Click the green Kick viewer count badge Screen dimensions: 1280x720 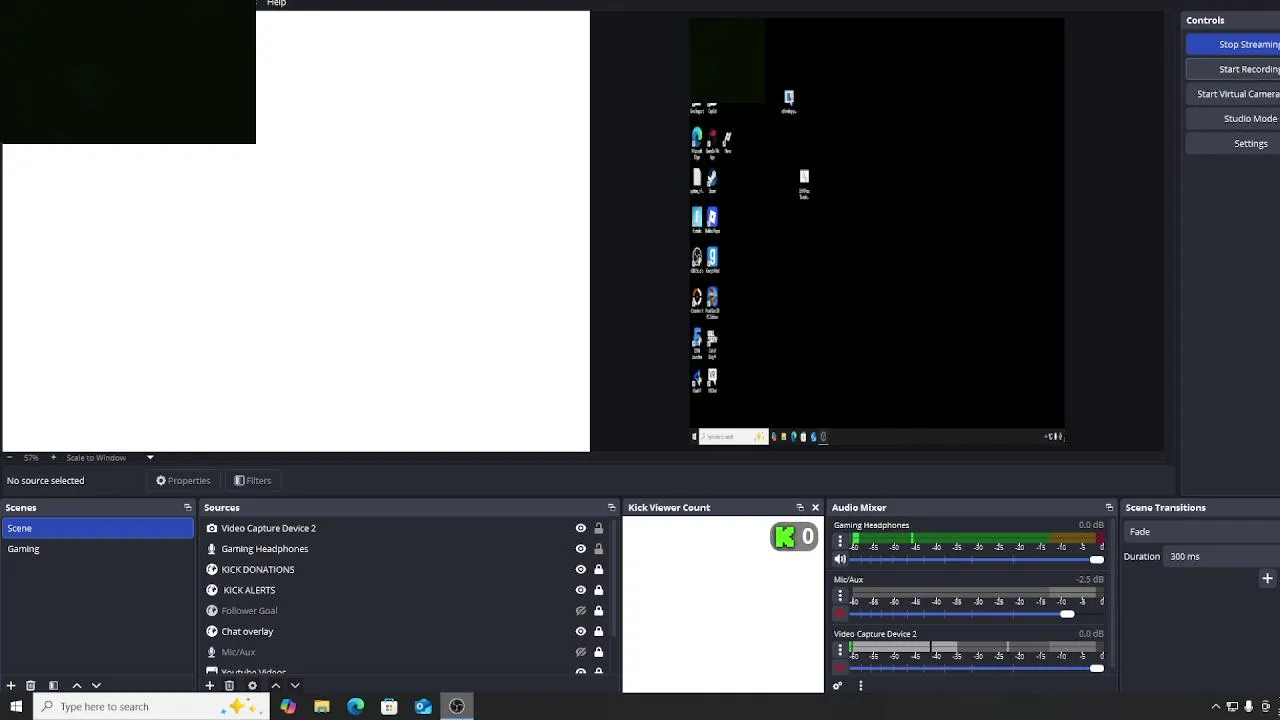[x=794, y=537]
